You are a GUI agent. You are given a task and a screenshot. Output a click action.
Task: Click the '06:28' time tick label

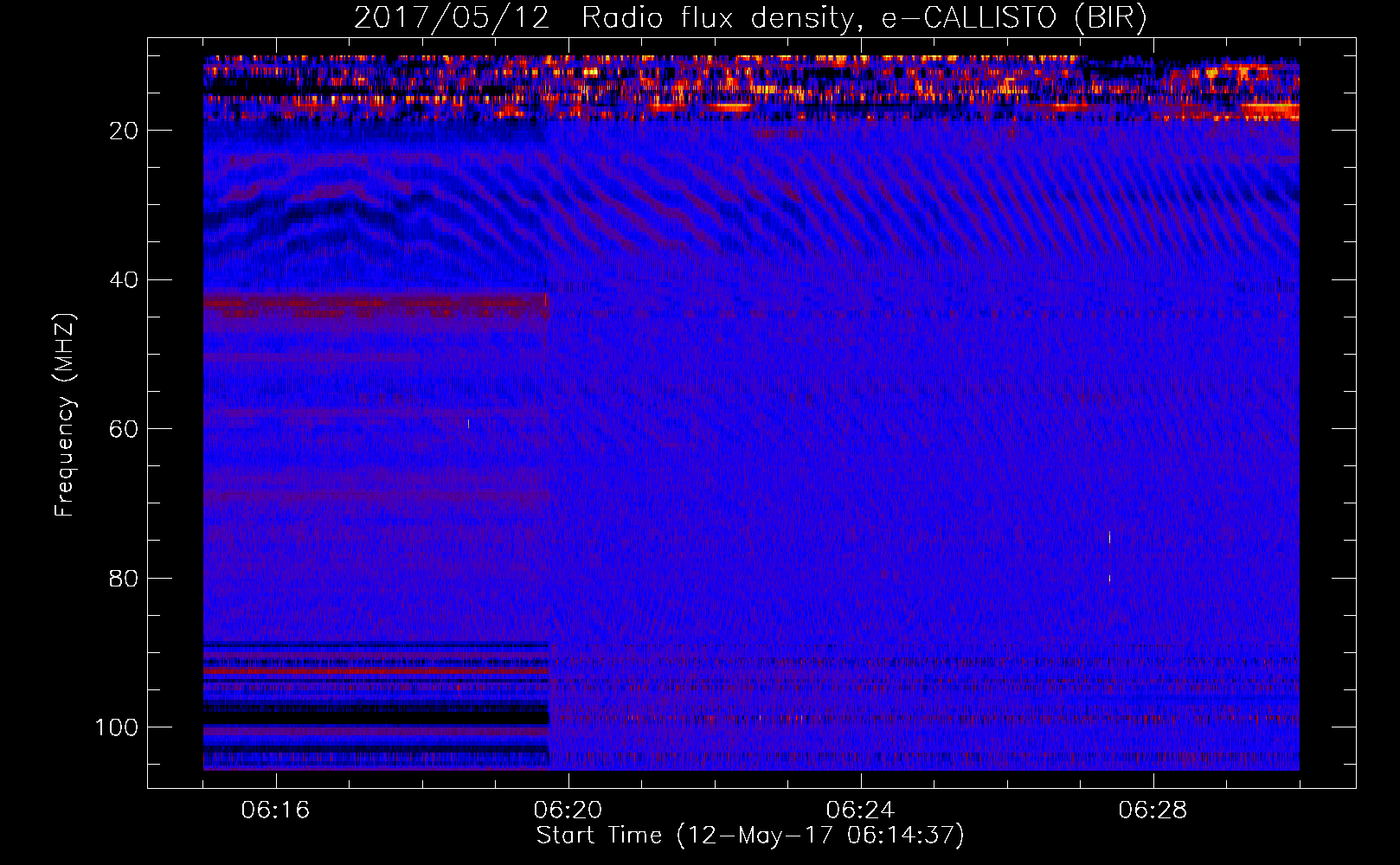[1153, 811]
